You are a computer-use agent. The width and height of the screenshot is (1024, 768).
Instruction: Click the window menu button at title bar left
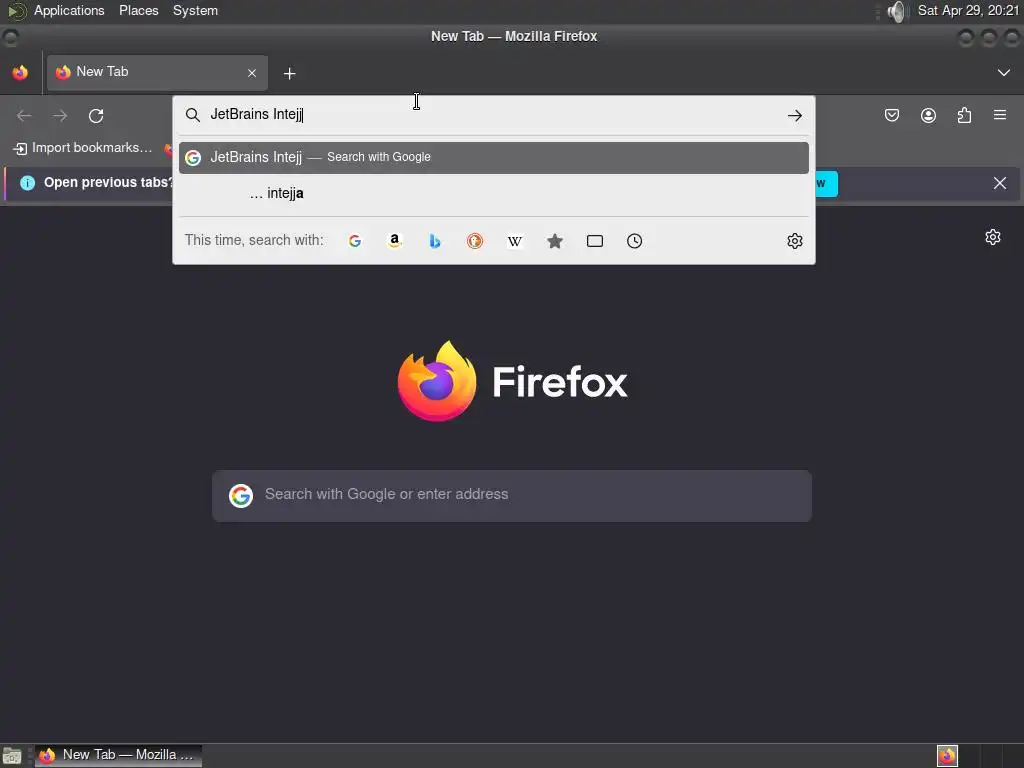(10, 37)
